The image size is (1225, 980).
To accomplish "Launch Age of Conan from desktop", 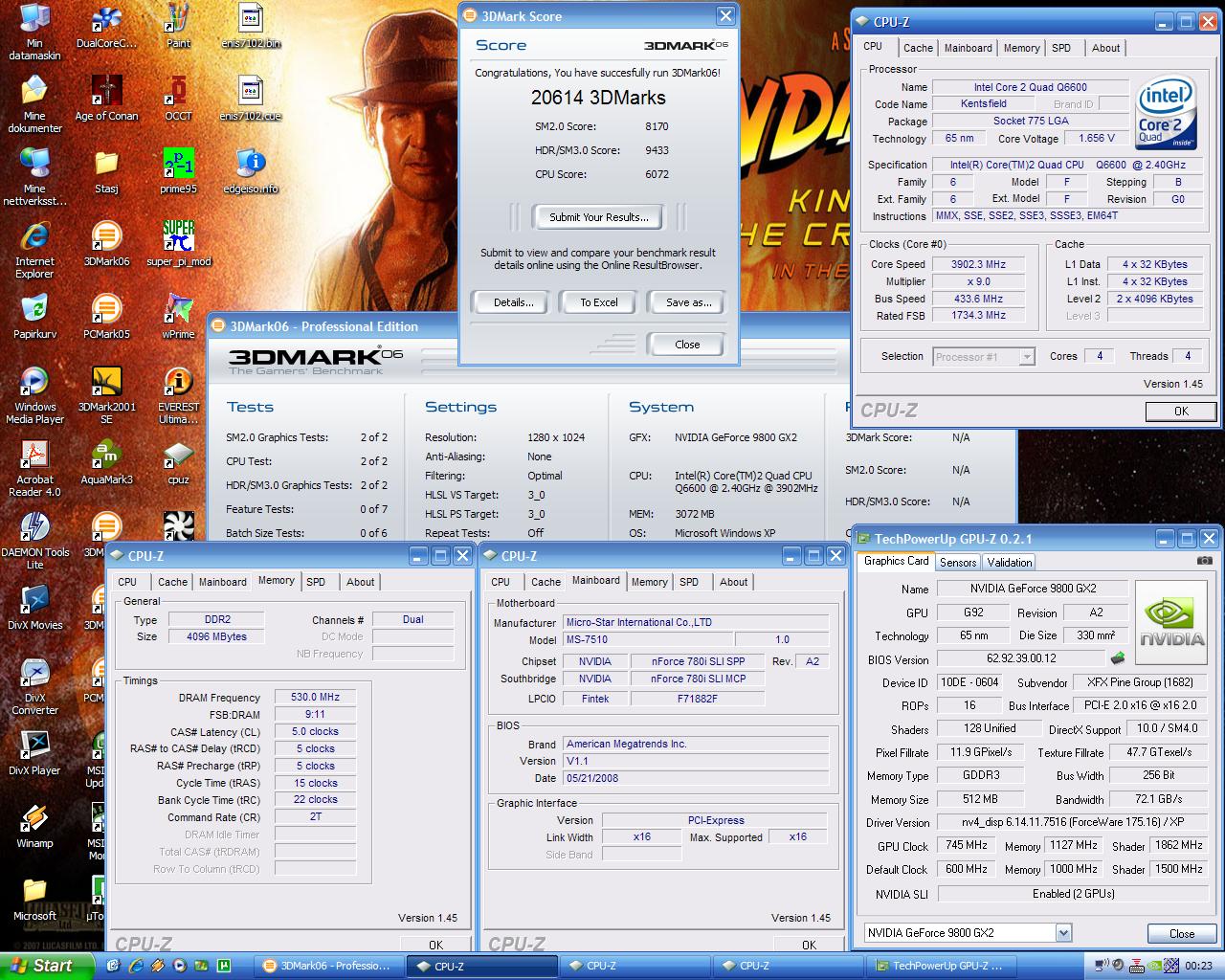I will tap(106, 99).
